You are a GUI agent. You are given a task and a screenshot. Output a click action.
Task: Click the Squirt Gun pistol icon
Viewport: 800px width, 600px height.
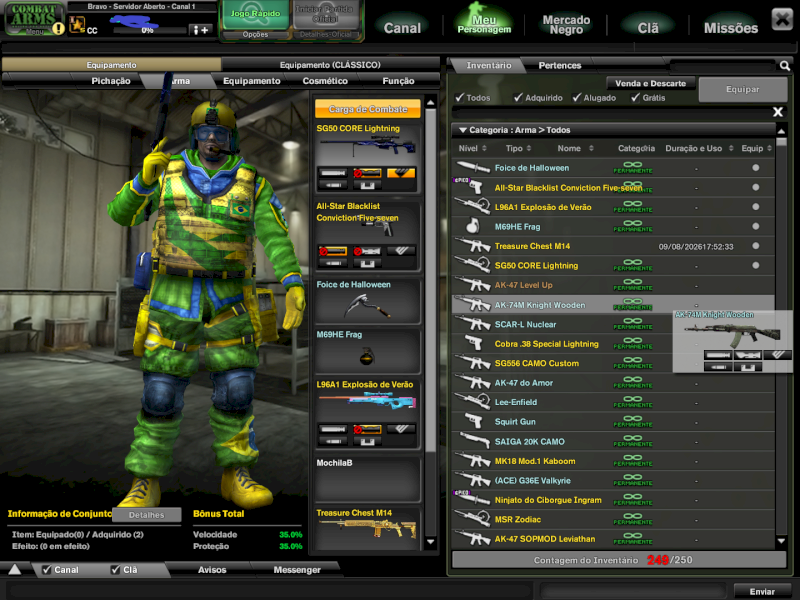click(474, 421)
